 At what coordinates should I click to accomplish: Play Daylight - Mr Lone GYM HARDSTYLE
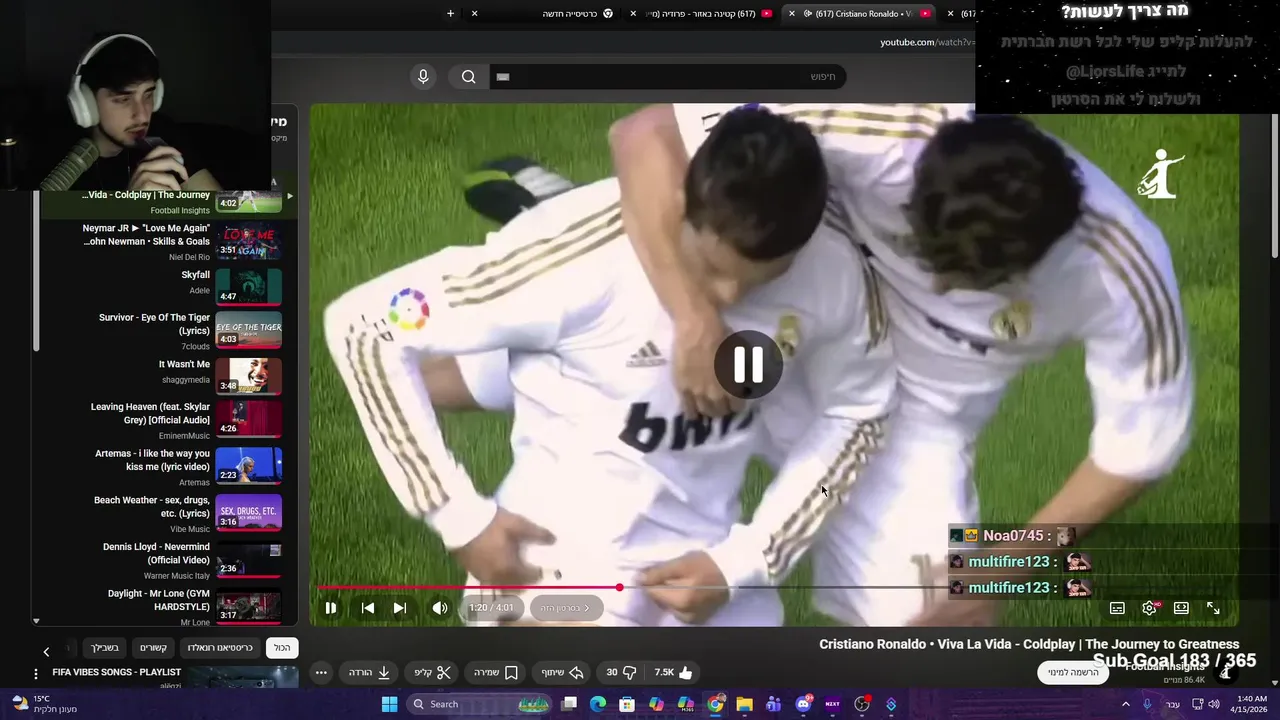point(249,606)
